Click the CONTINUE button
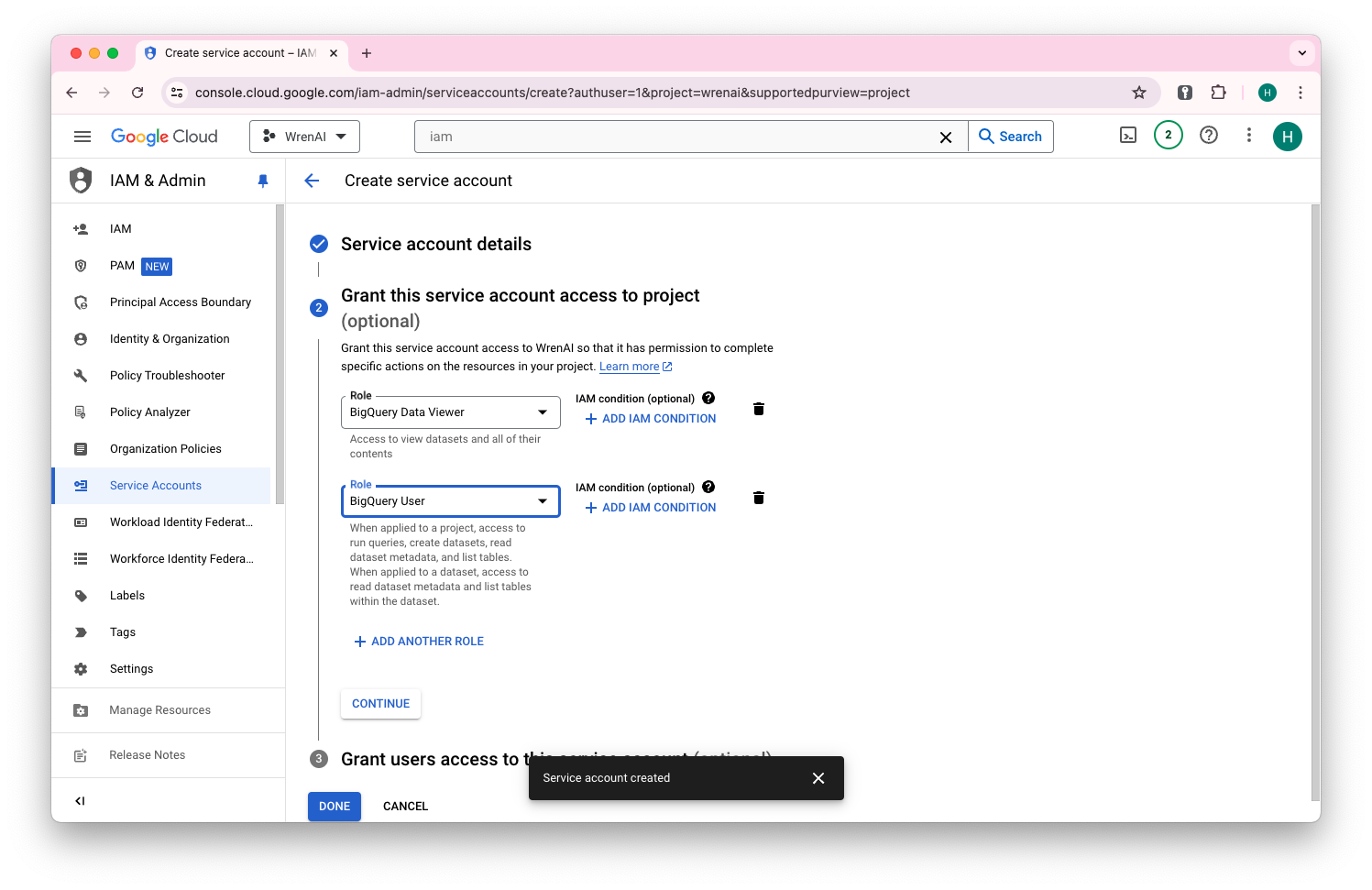Viewport: 1372px width, 890px height. click(x=380, y=704)
